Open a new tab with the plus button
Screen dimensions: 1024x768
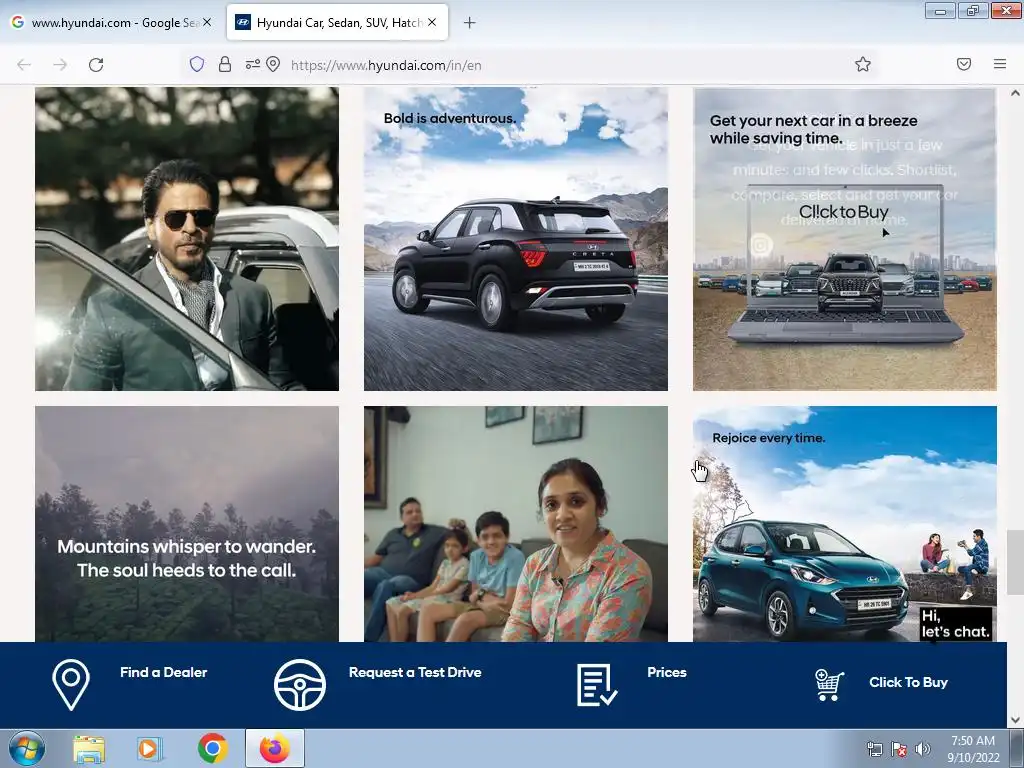click(x=470, y=23)
